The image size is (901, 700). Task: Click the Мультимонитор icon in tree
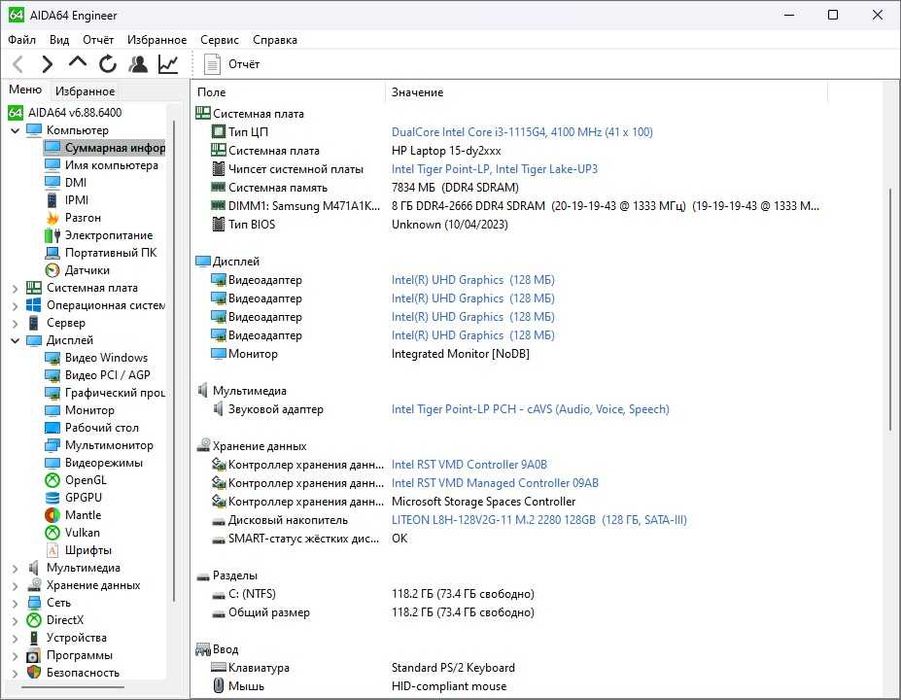[52, 445]
